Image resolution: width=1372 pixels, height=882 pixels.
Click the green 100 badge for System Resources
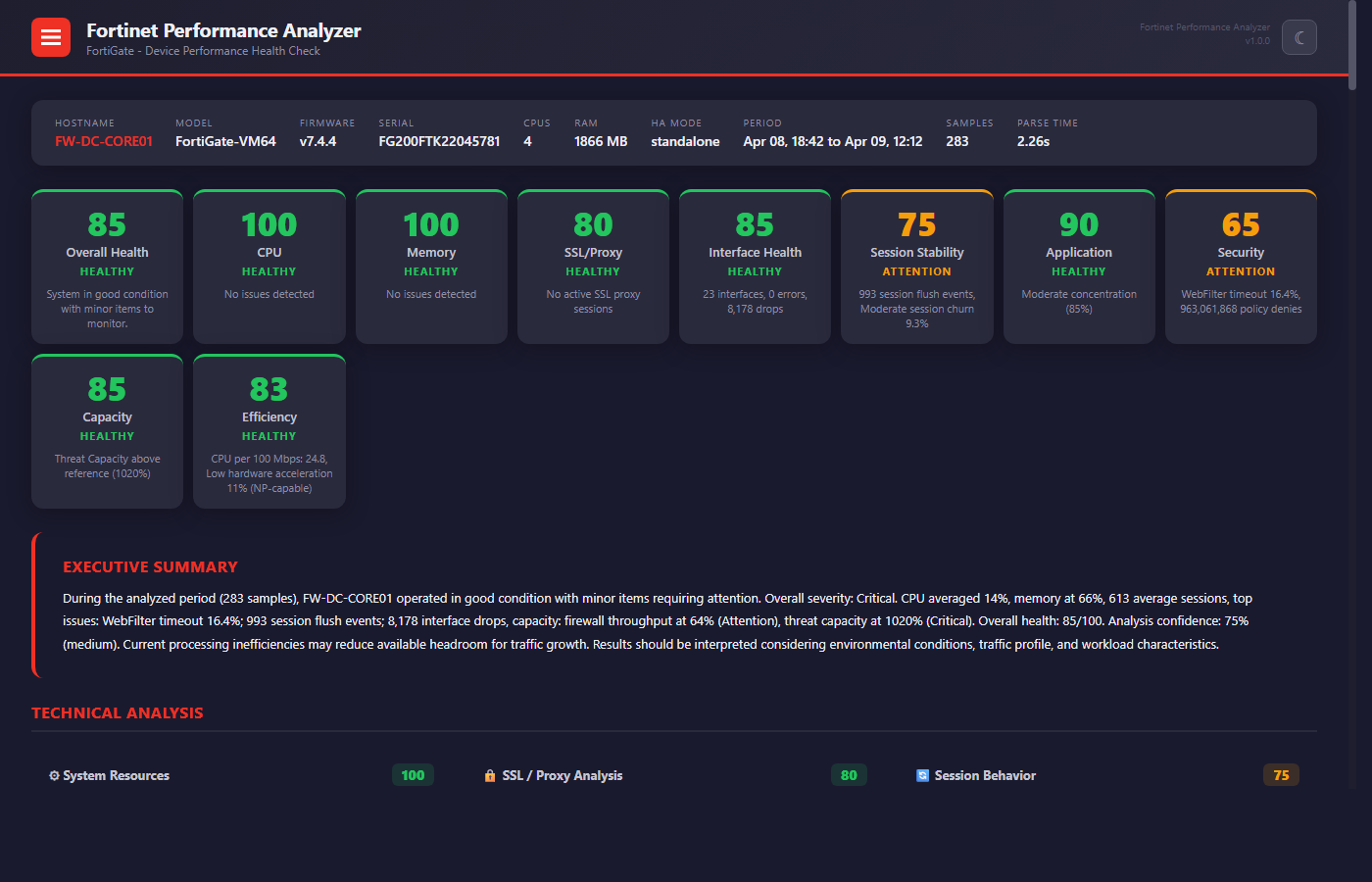click(413, 774)
